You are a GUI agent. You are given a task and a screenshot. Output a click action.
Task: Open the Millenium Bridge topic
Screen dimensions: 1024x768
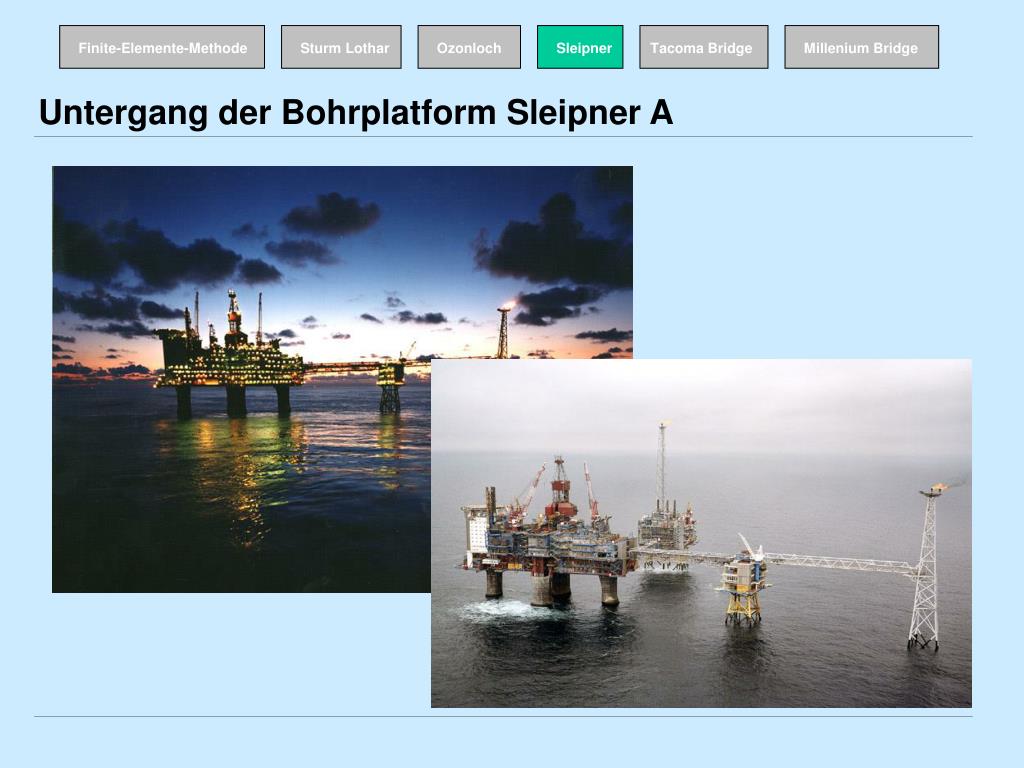tap(861, 47)
